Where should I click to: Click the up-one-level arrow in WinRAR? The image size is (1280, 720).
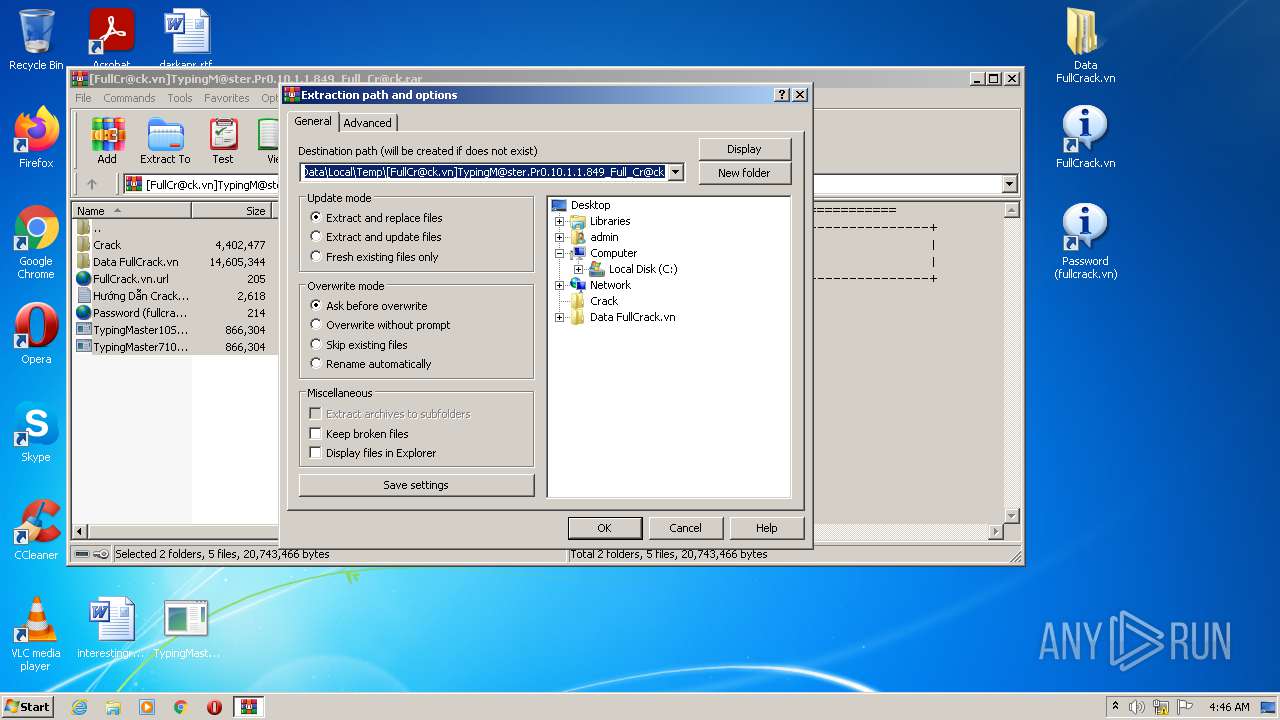click(92, 184)
